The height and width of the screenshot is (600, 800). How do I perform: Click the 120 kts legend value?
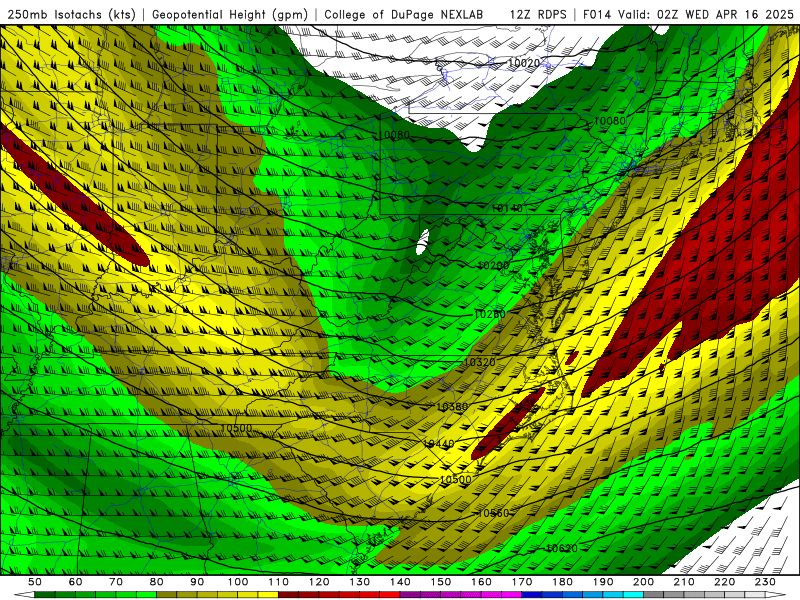click(319, 582)
